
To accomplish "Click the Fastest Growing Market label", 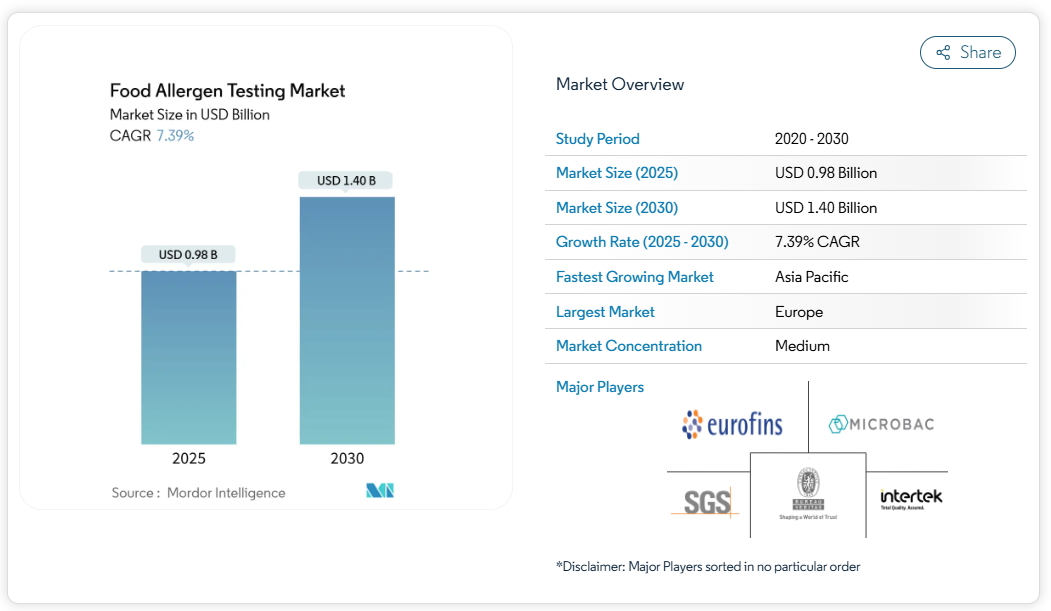I will (x=634, y=277).
